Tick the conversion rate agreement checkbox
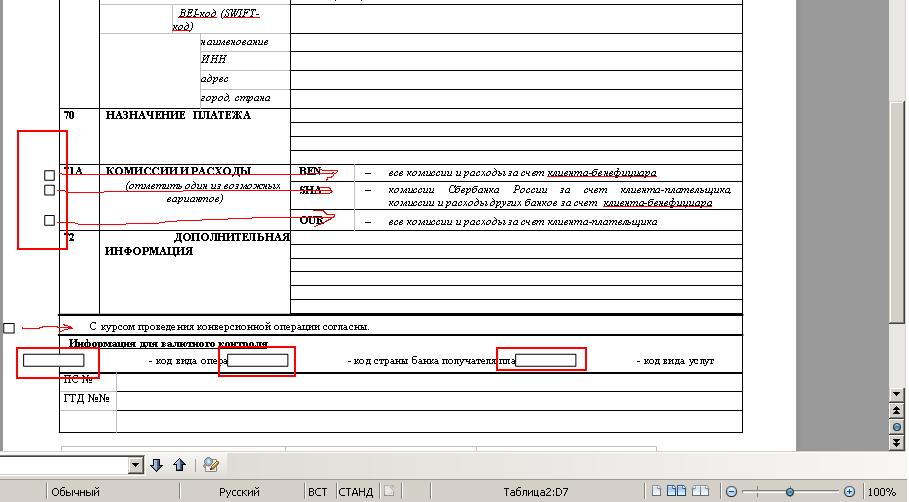Viewport: 909px width, 502px height. coord(9,328)
